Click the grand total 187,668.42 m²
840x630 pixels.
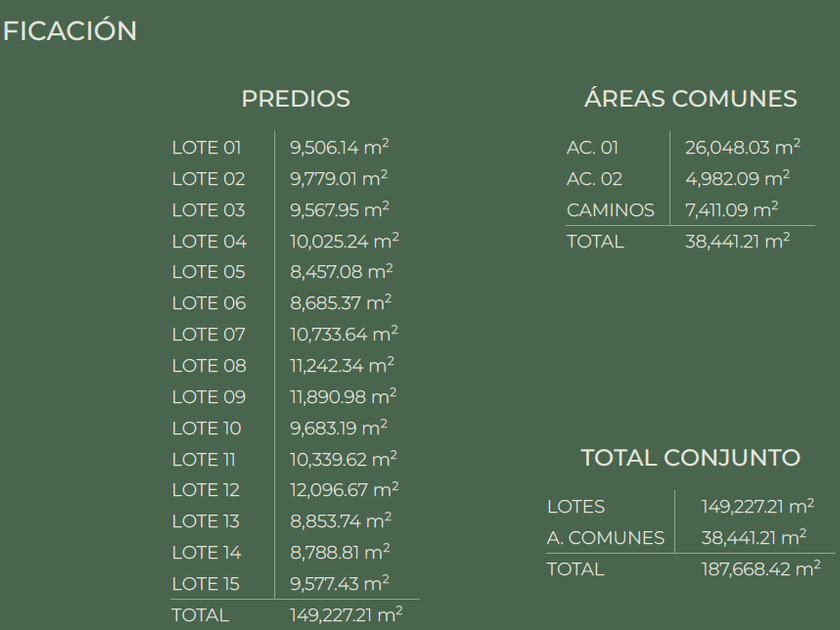point(761,569)
